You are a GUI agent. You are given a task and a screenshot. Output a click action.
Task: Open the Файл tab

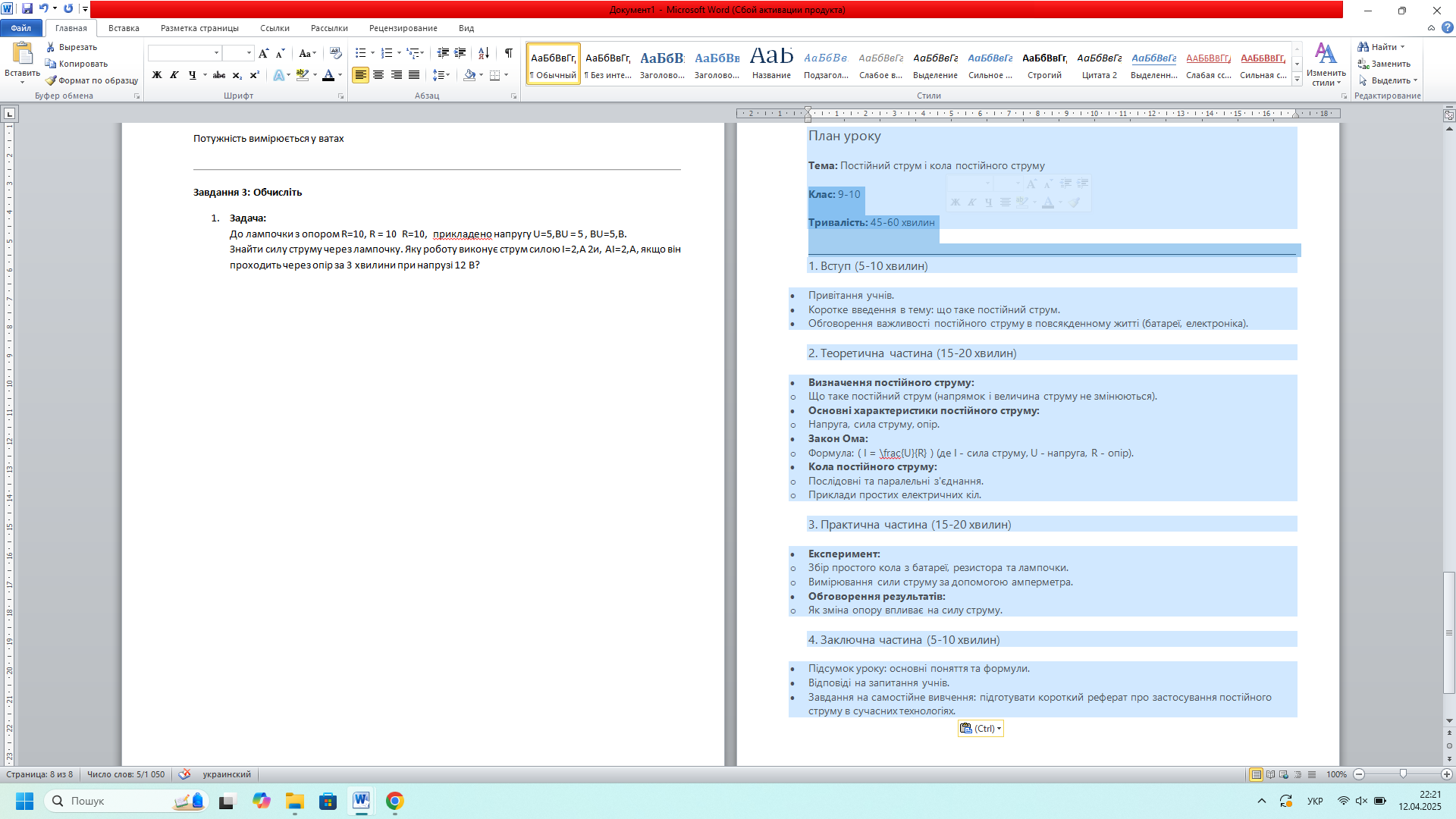click(x=21, y=28)
